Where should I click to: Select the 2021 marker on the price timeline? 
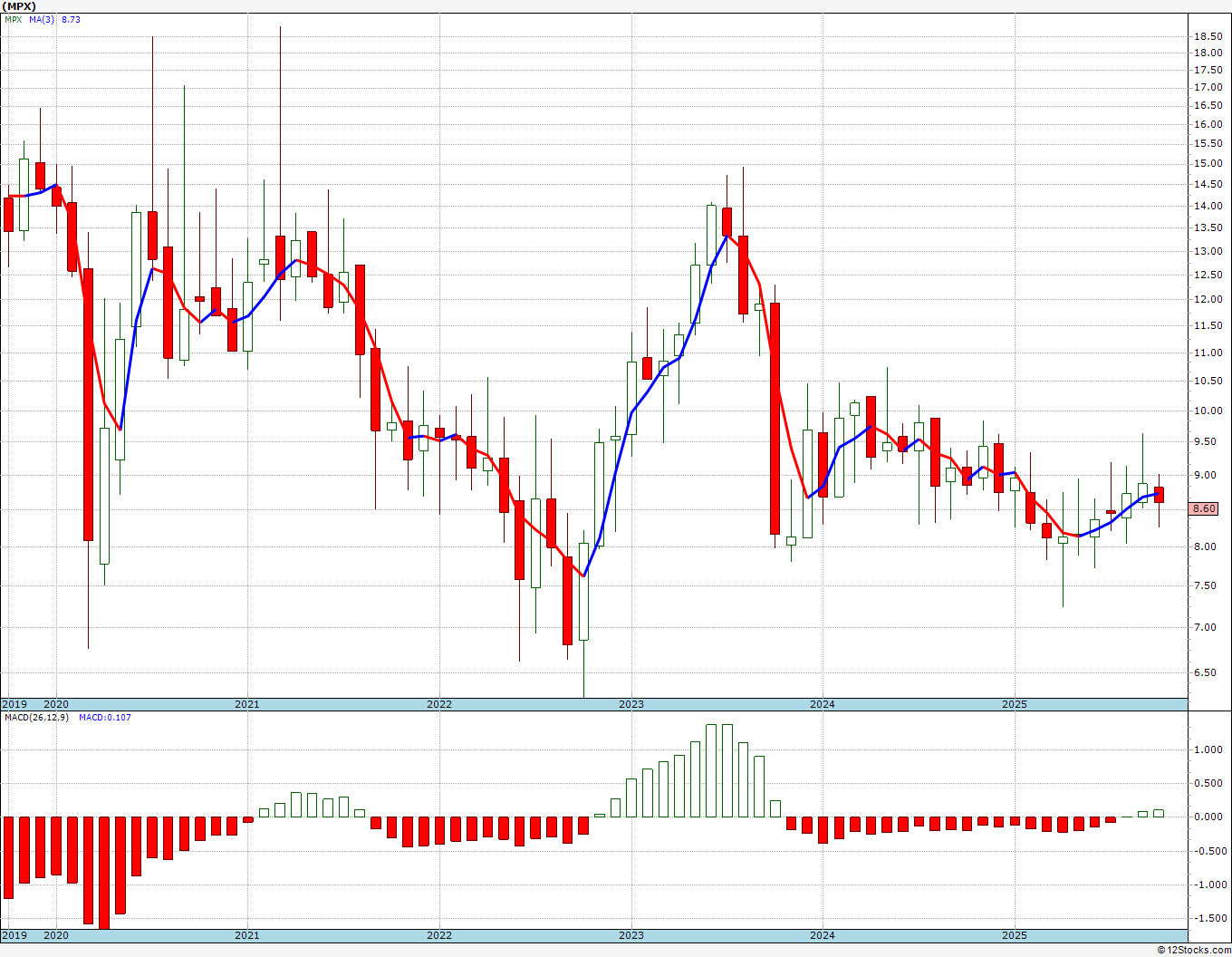(x=247, y=704)
